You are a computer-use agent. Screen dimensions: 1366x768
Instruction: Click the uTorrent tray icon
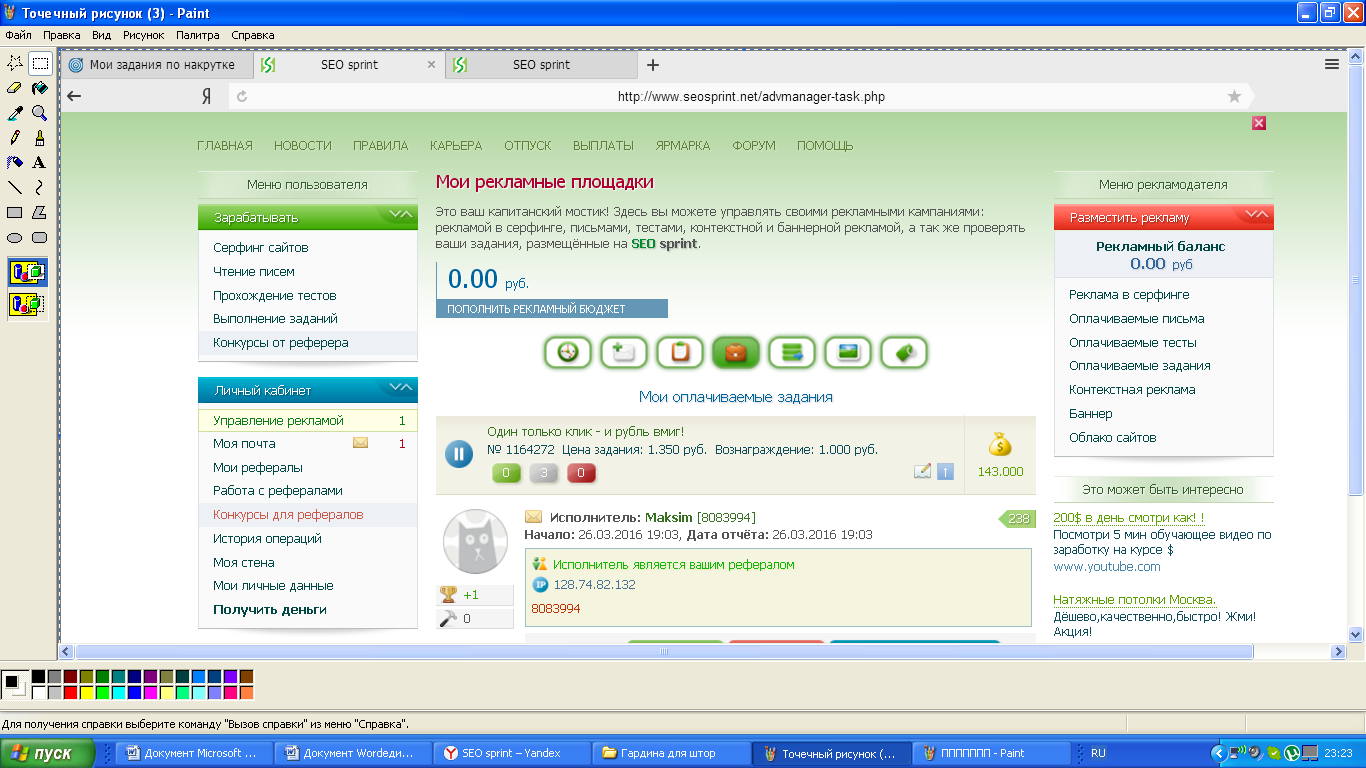[1291, 753]
